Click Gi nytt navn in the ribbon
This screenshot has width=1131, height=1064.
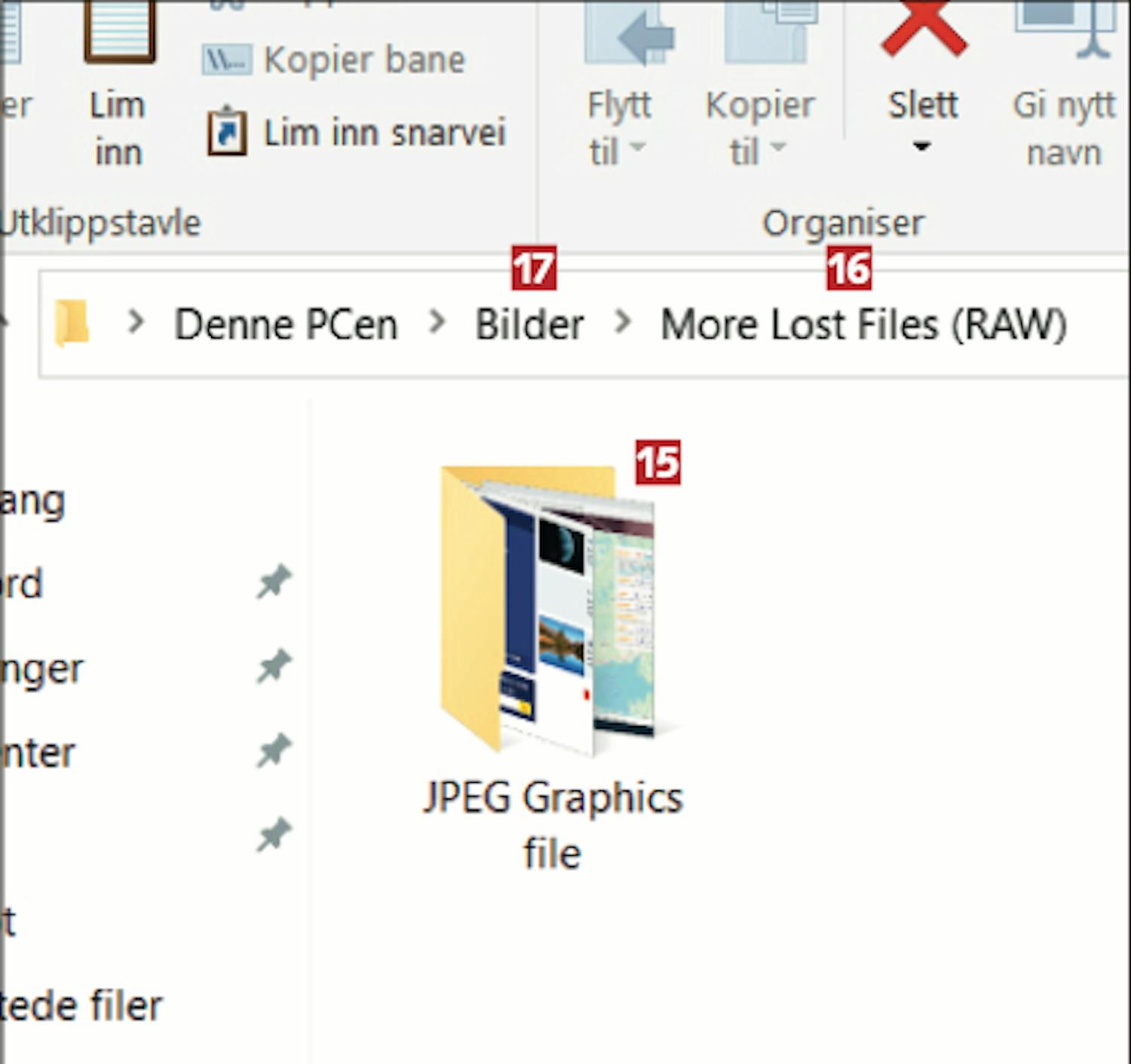(1065, 84)
